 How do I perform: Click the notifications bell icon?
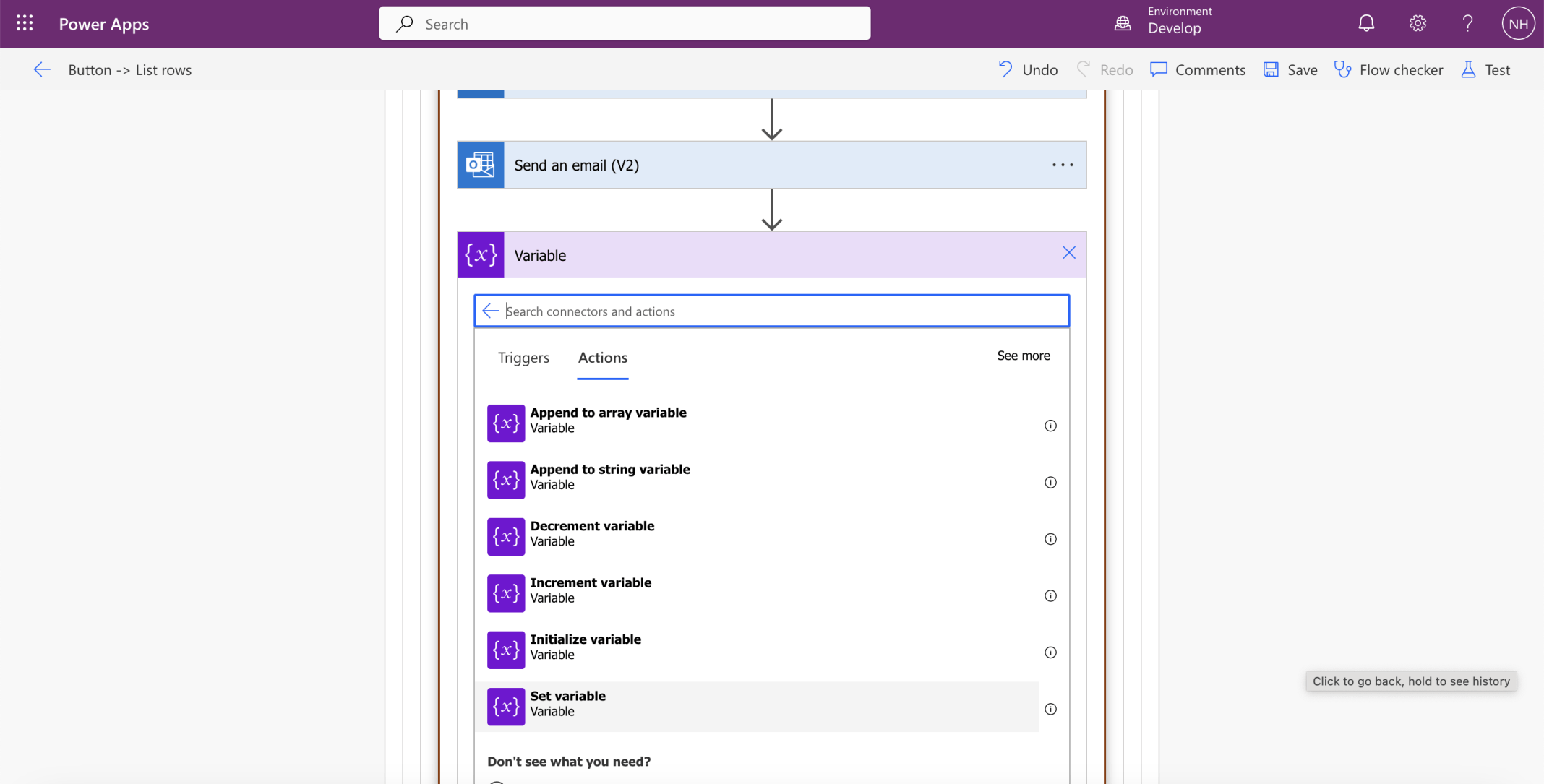pos(1365,24)
